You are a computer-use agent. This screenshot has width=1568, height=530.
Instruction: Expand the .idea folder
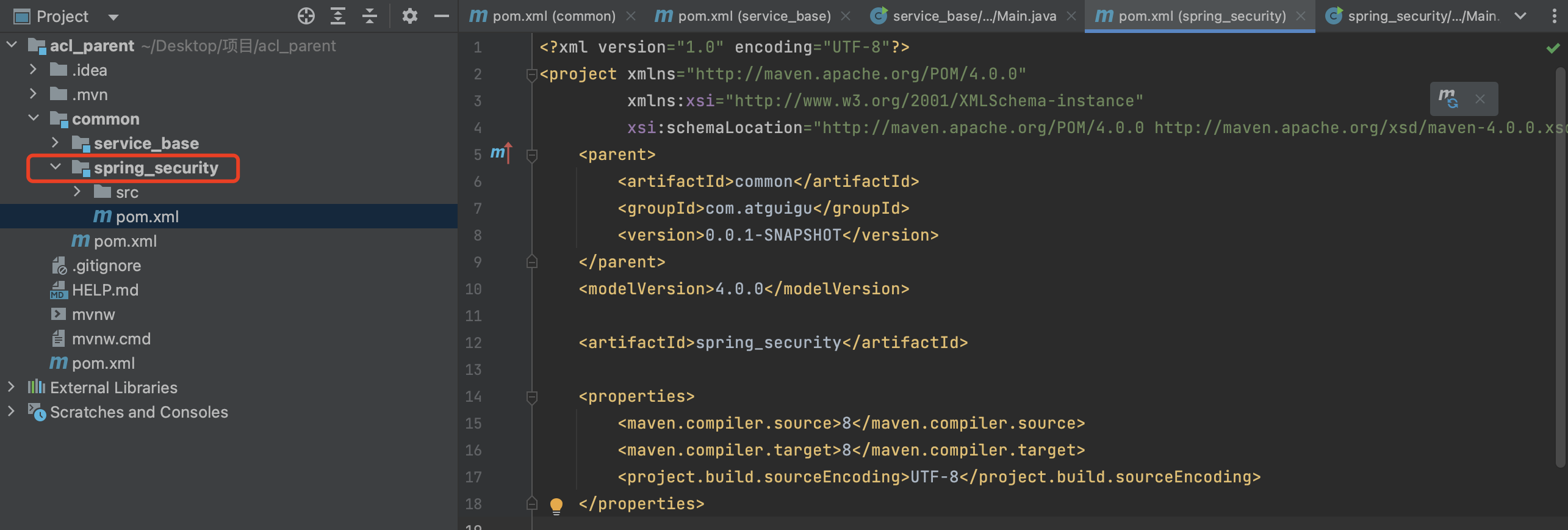click(x=34, y=70)
